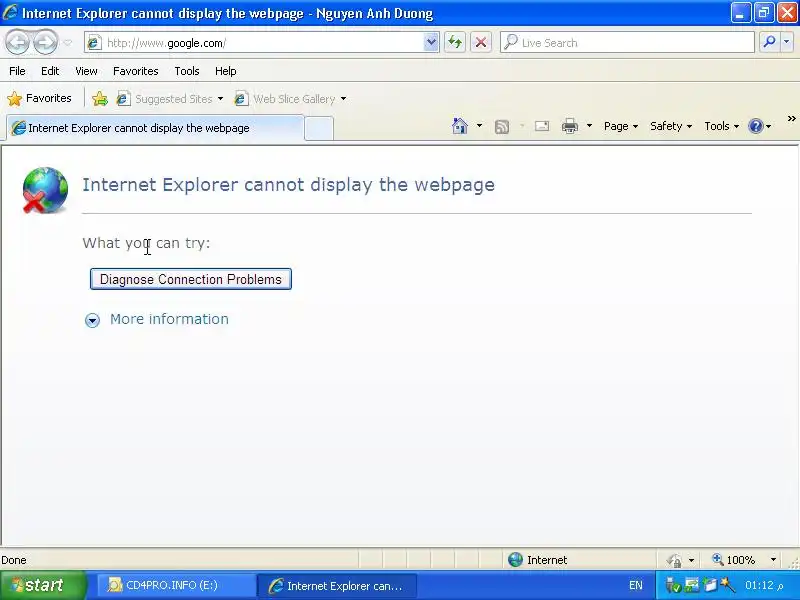This screenshot has height=600, width=800.
Task: Open the Tools command bar menu
Action: [x=721, y=126]
